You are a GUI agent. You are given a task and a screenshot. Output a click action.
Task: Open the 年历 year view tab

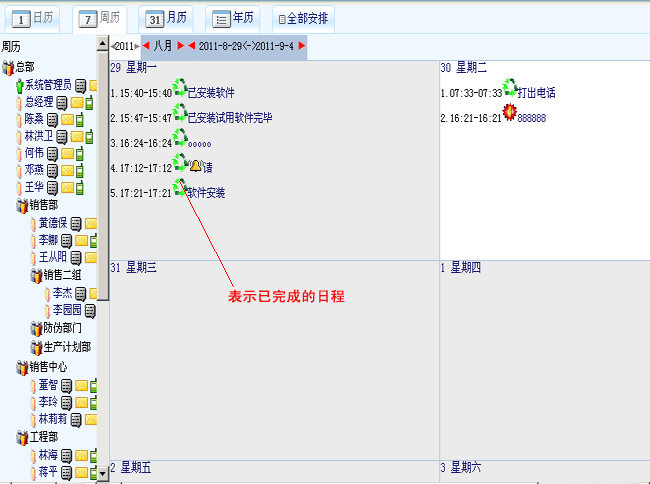tap(233, 18)
